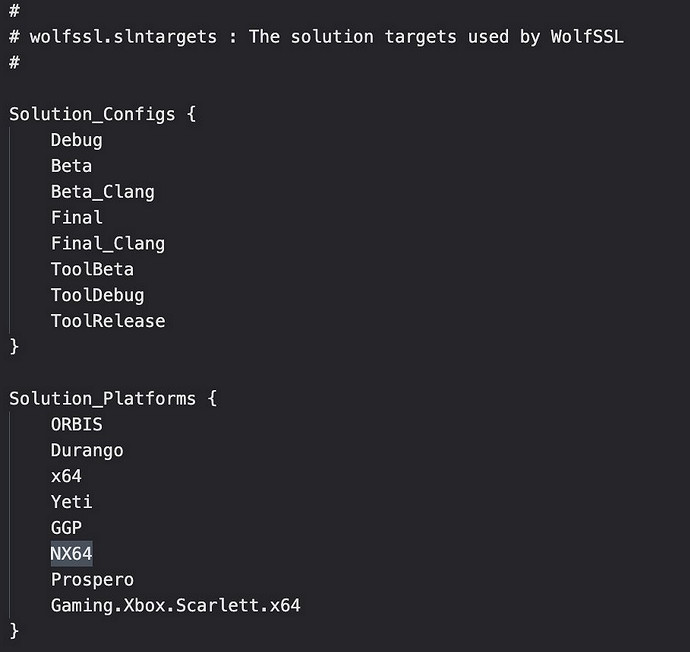
Task: Click the closing brace of Solution_Platforms
Action: (14, 632)
